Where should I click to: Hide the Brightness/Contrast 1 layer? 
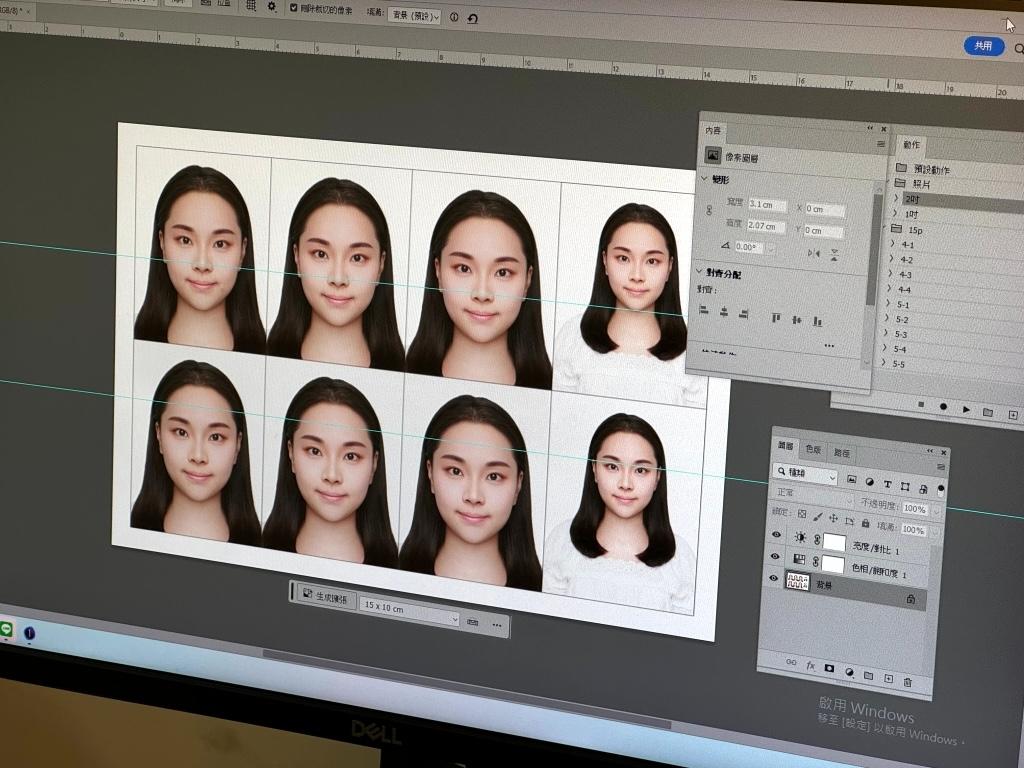pos(776,534)
